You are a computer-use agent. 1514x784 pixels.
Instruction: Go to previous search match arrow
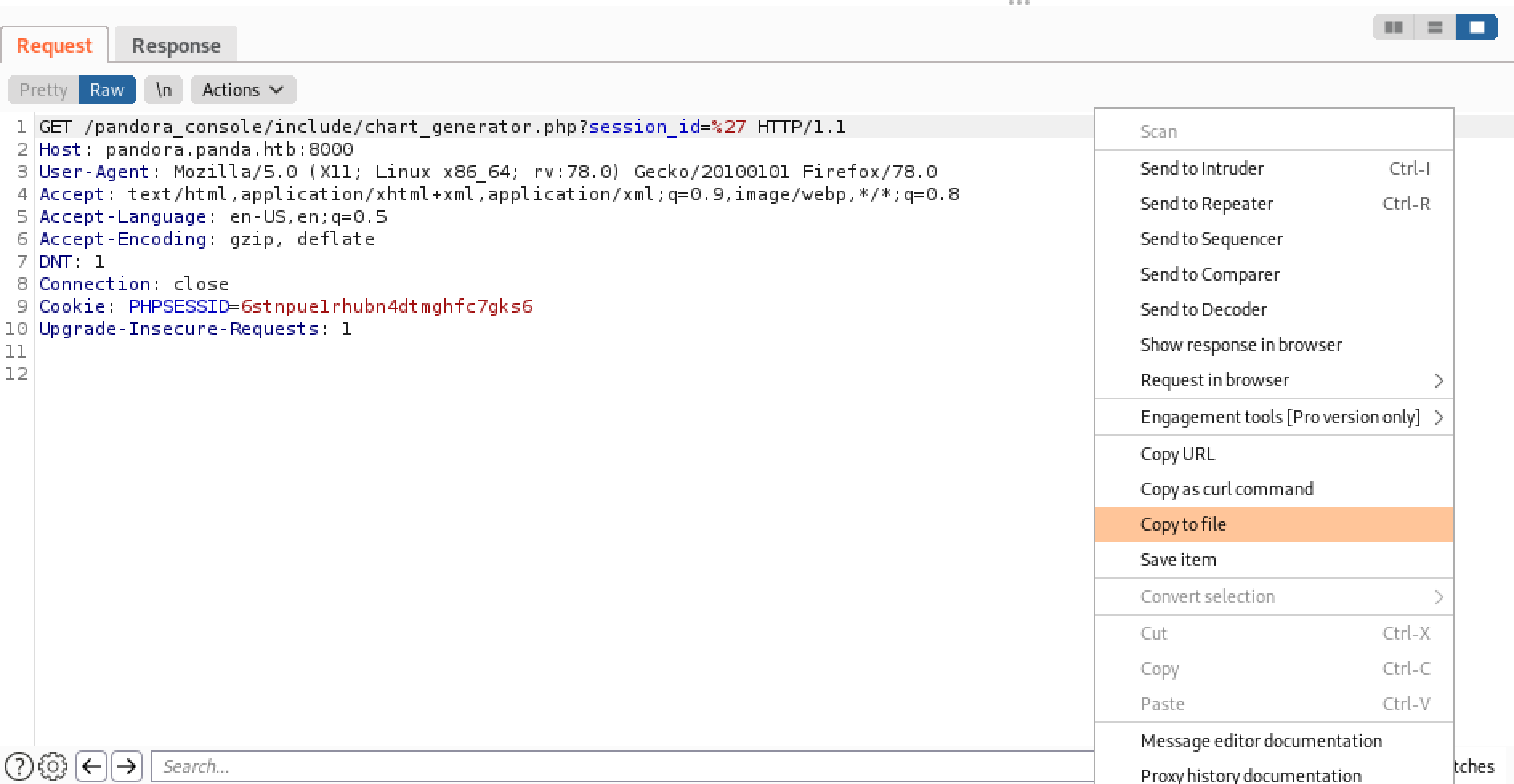(91, 766)
